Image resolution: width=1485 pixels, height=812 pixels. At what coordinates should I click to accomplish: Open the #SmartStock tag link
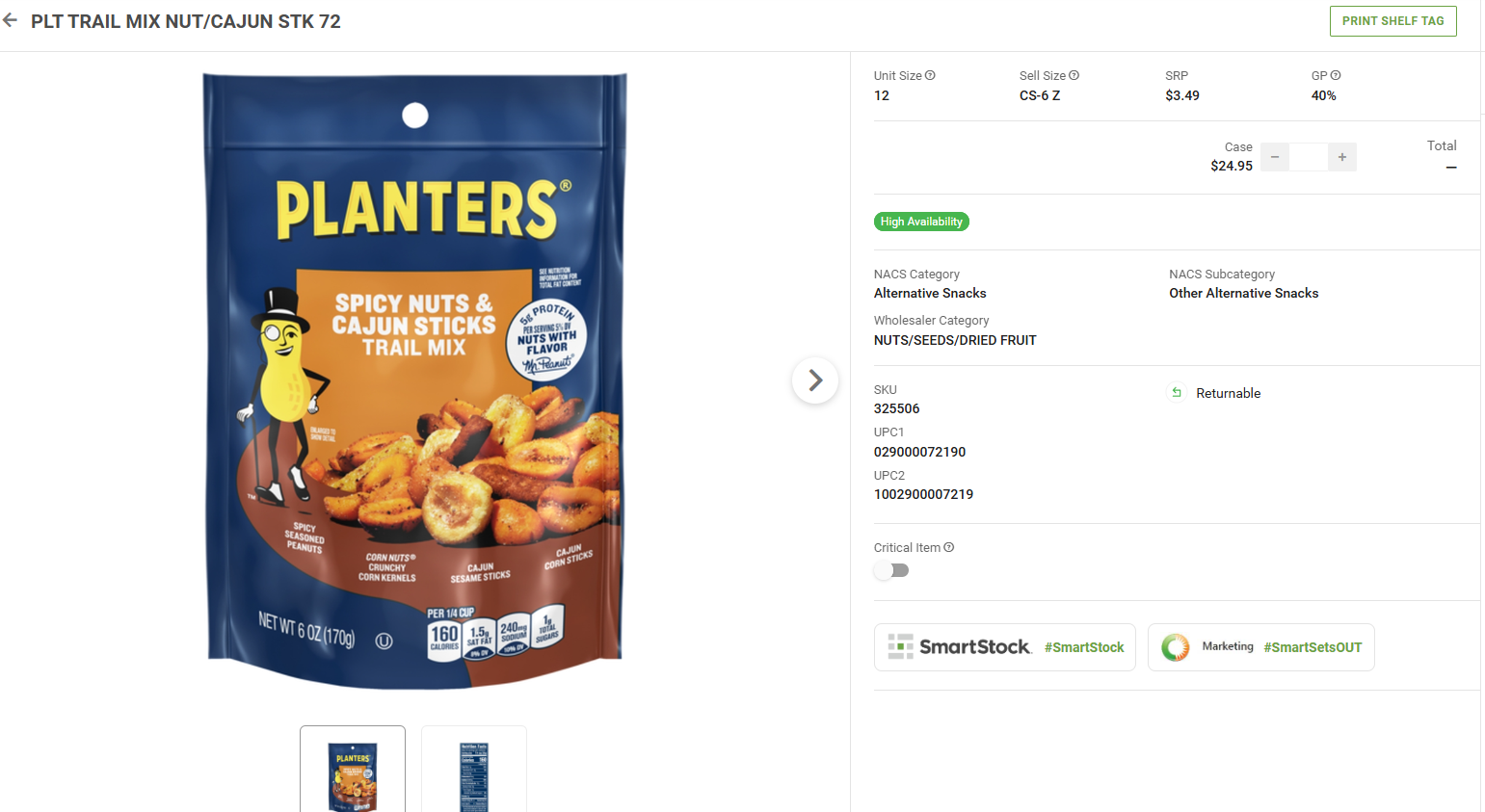point(1084,647)
